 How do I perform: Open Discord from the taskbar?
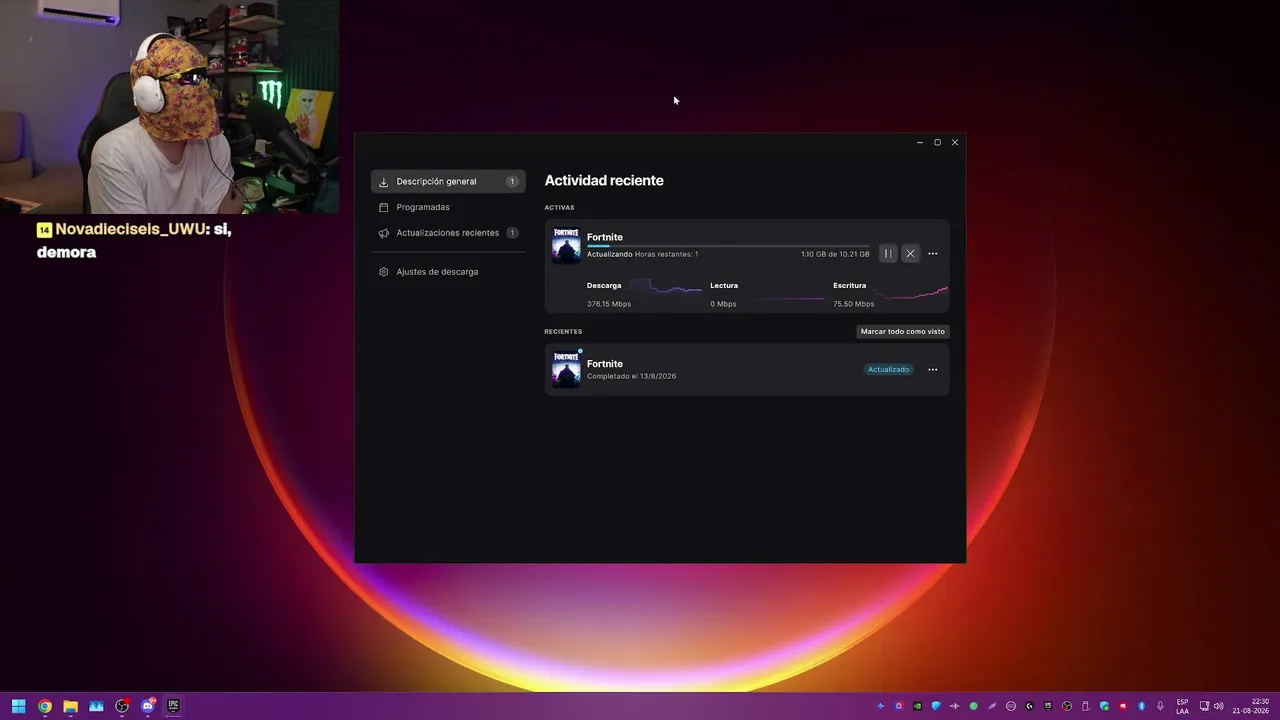point(148,706)
